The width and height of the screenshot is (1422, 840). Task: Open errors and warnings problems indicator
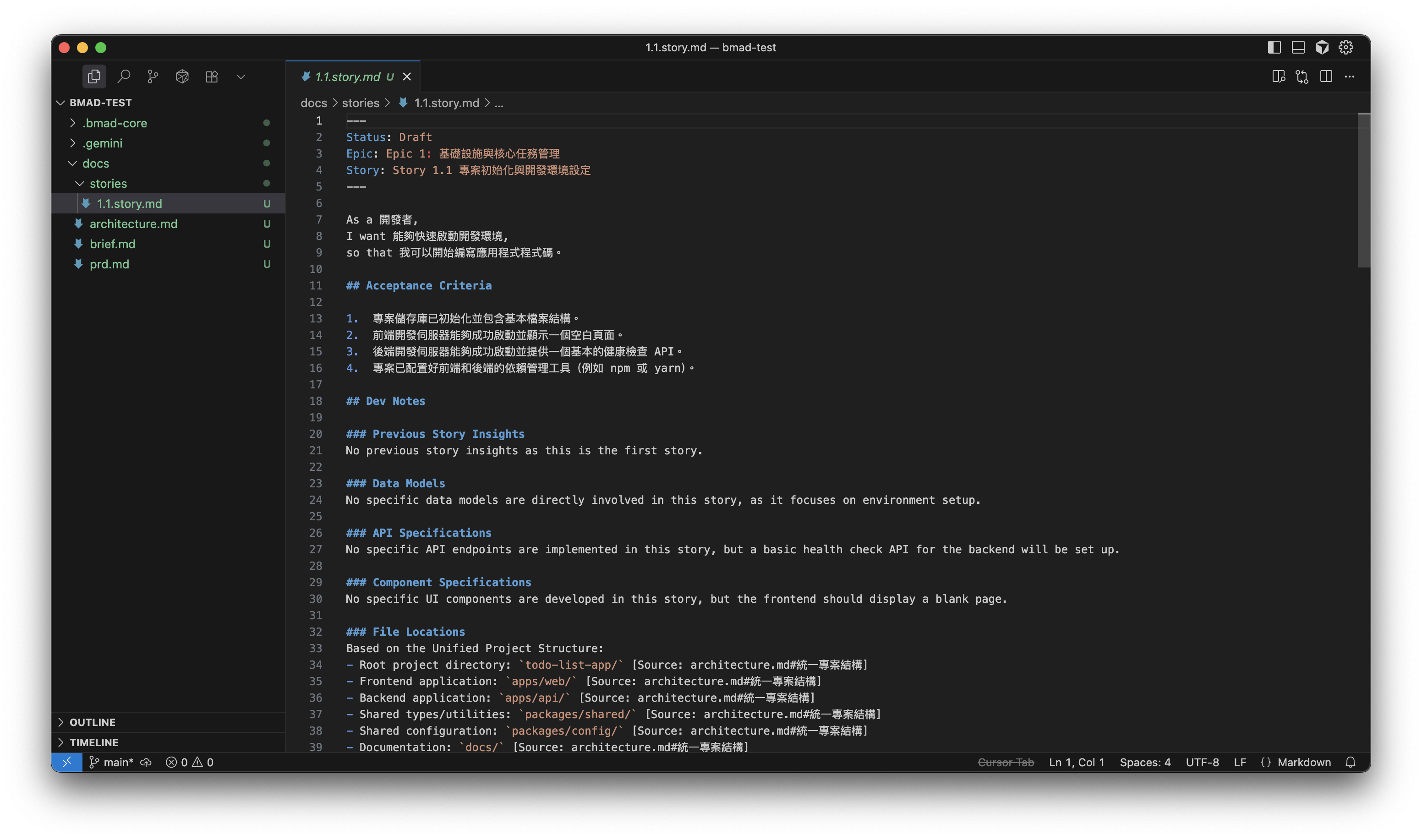(x=190, y=762)
